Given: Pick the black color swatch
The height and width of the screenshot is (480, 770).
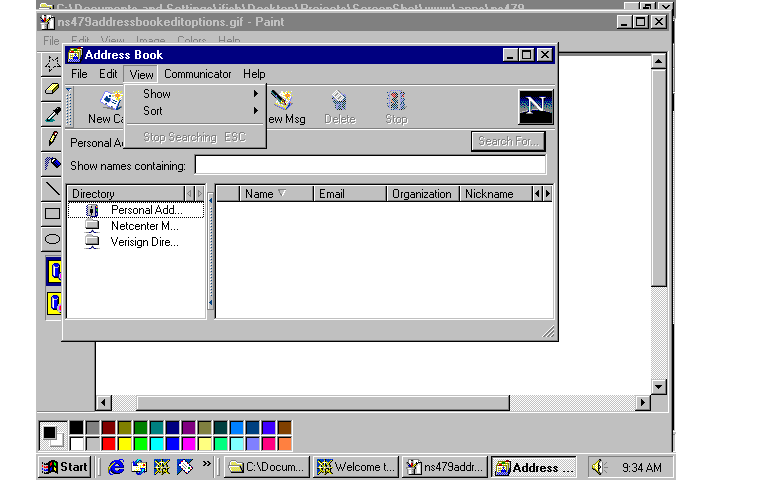Looking at the screenshot, I should 77,427.
